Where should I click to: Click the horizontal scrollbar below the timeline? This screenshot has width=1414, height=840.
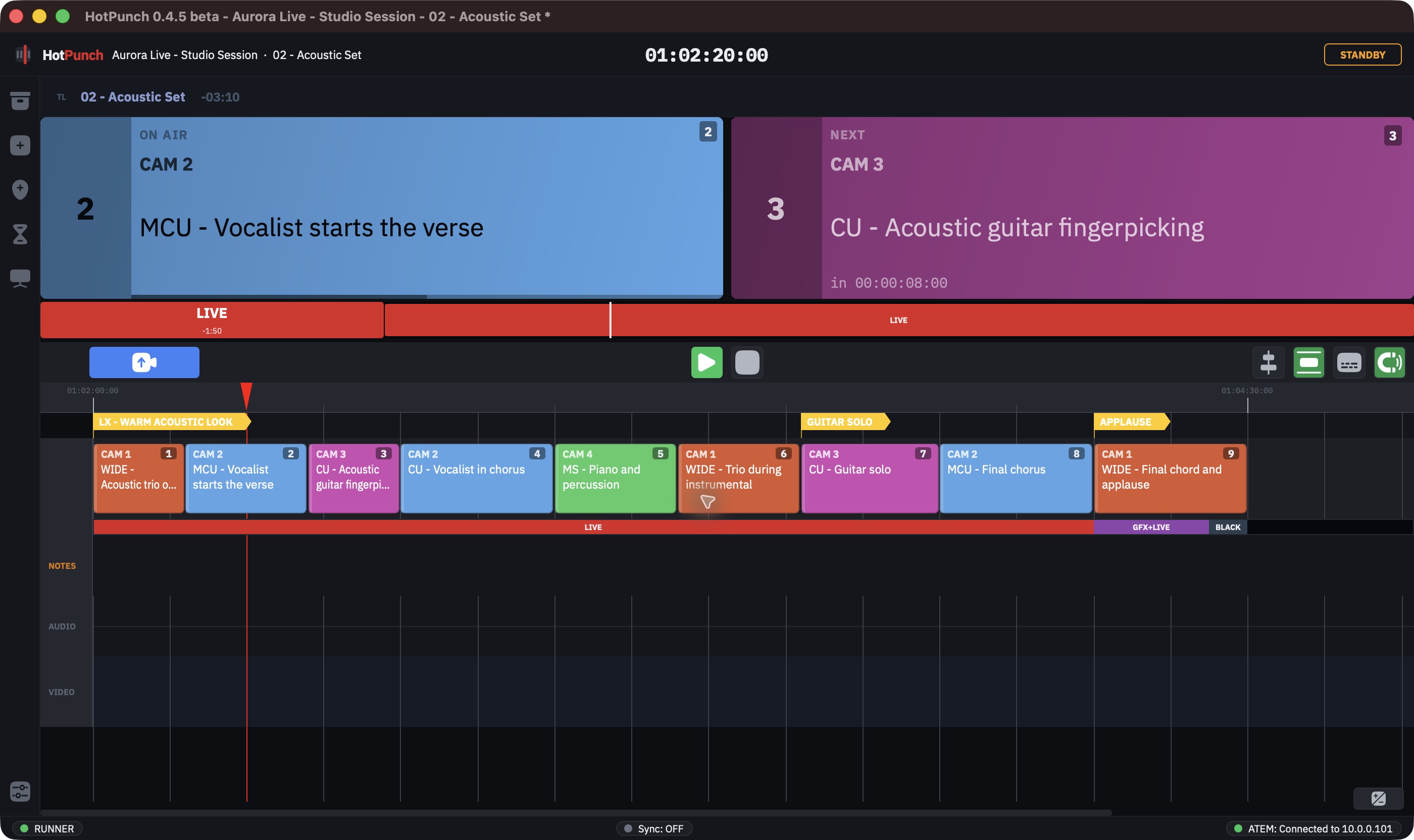(x=575, y=813)
